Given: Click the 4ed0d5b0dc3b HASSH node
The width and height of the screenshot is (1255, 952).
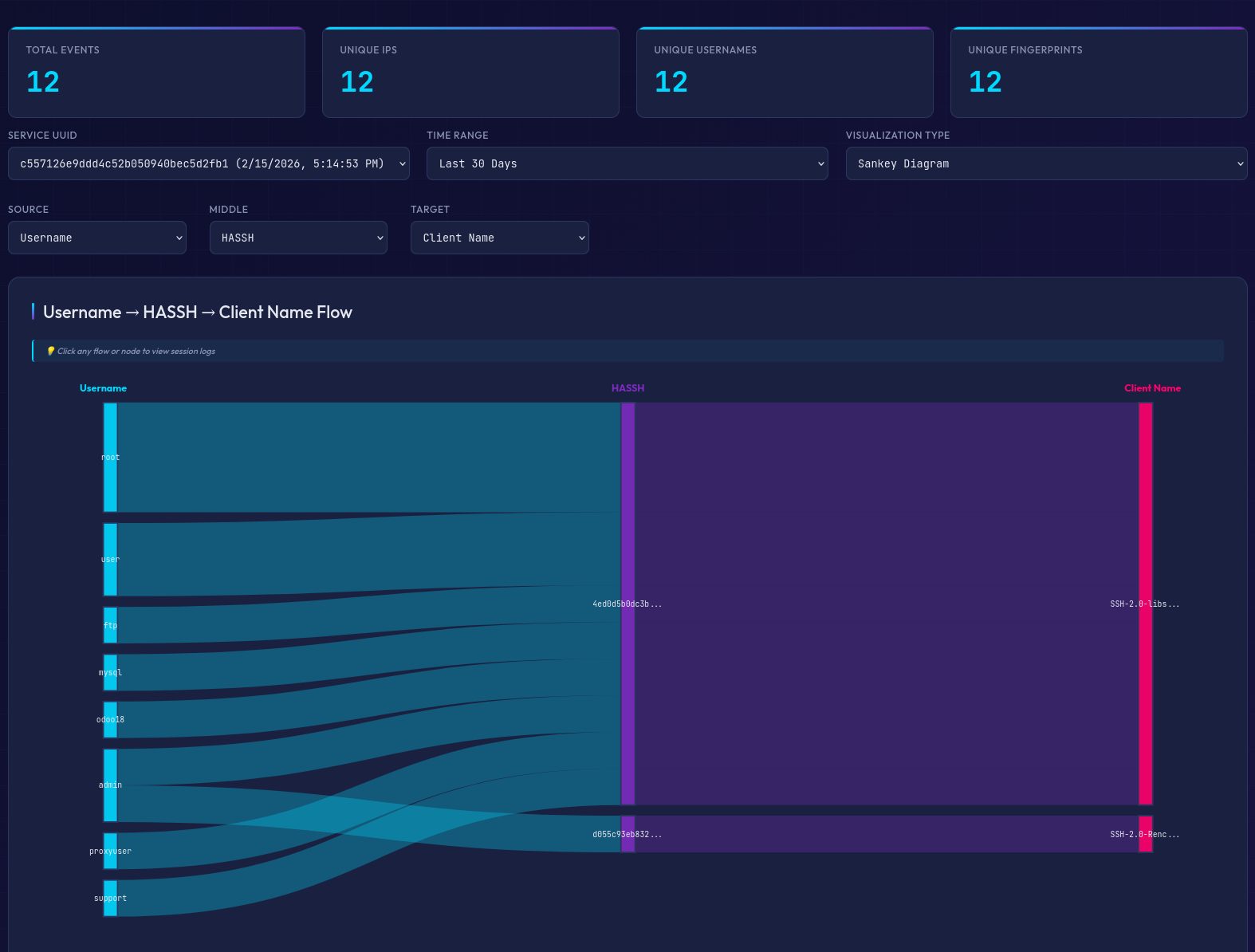Looking at the screenshot, I should [x=628, y=604].
